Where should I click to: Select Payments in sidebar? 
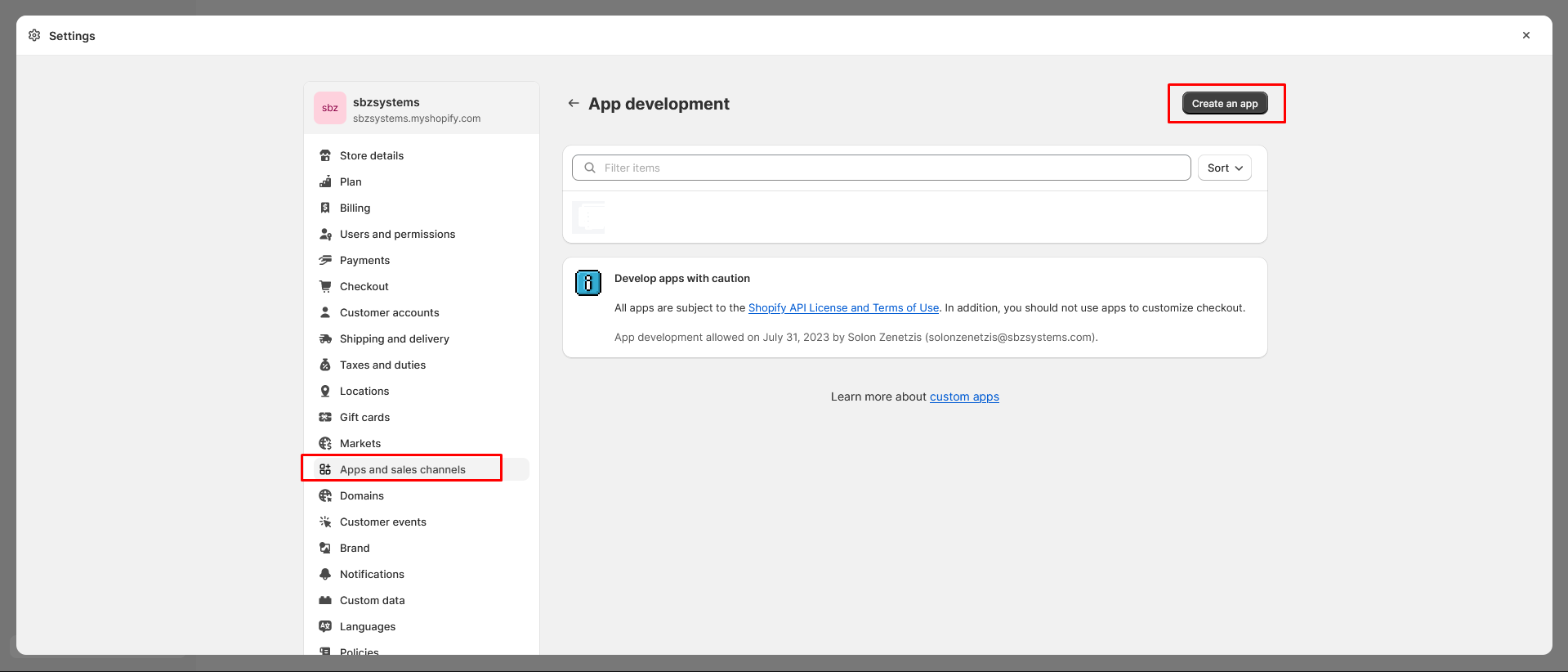click(x=422, y=260)
